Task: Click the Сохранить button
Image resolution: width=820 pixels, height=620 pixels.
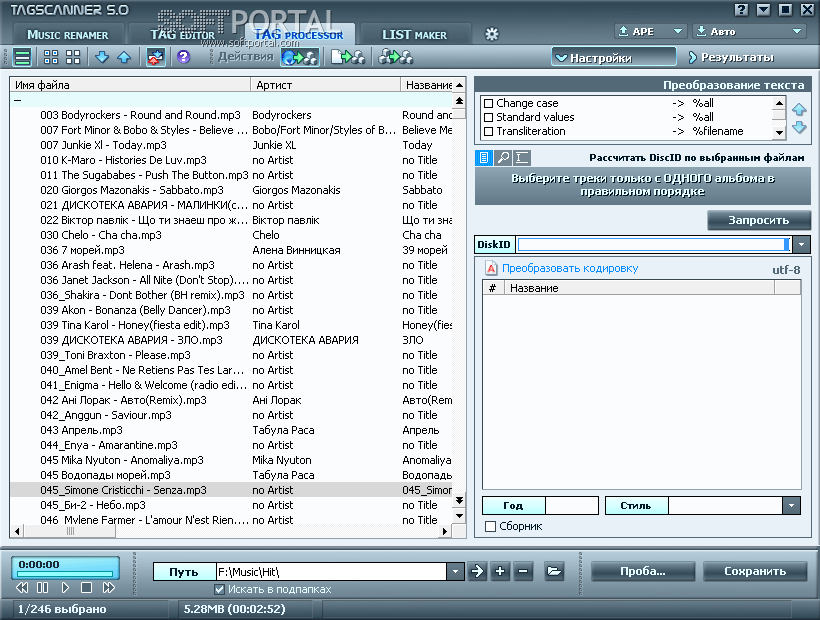Action: (755, 571)
